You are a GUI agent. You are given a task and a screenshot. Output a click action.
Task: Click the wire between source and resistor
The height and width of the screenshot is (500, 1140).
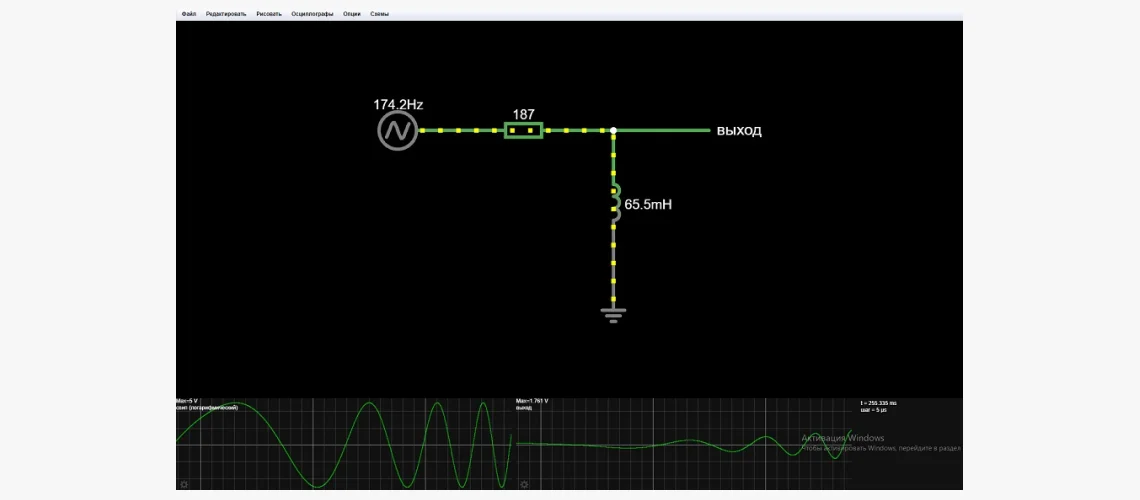pos(460,130)
